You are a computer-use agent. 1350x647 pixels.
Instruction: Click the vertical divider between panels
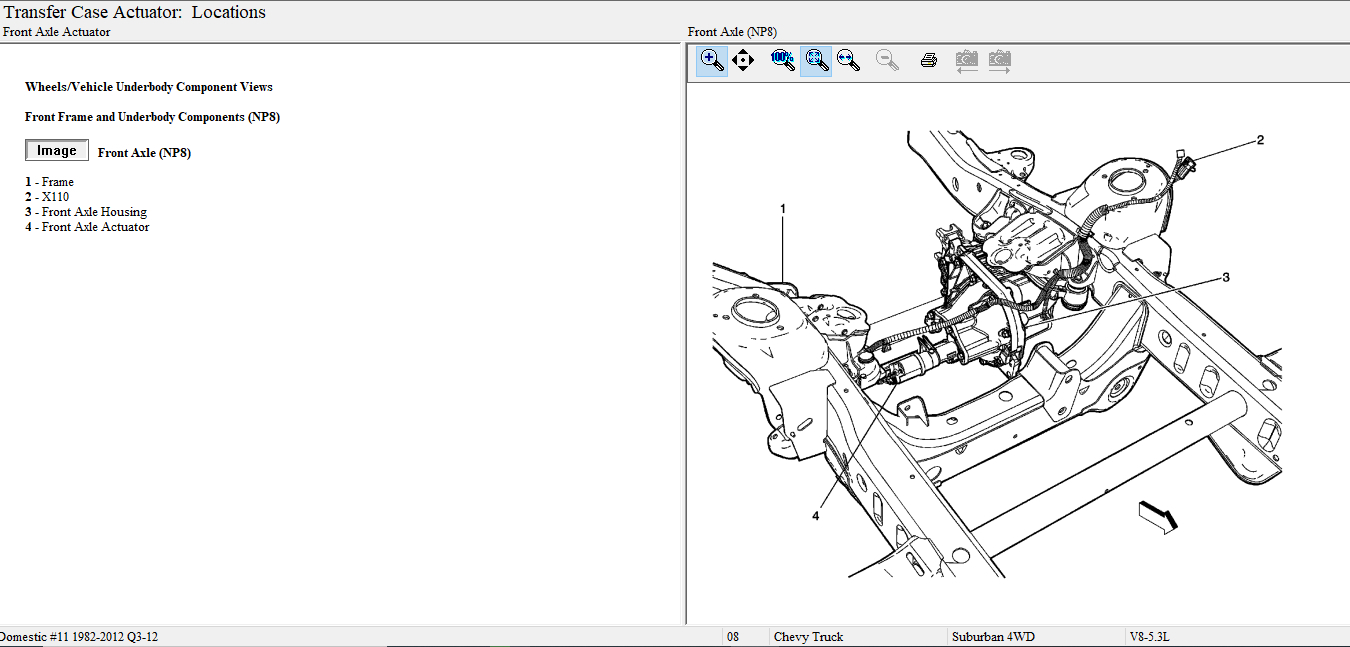coord(685,330)
